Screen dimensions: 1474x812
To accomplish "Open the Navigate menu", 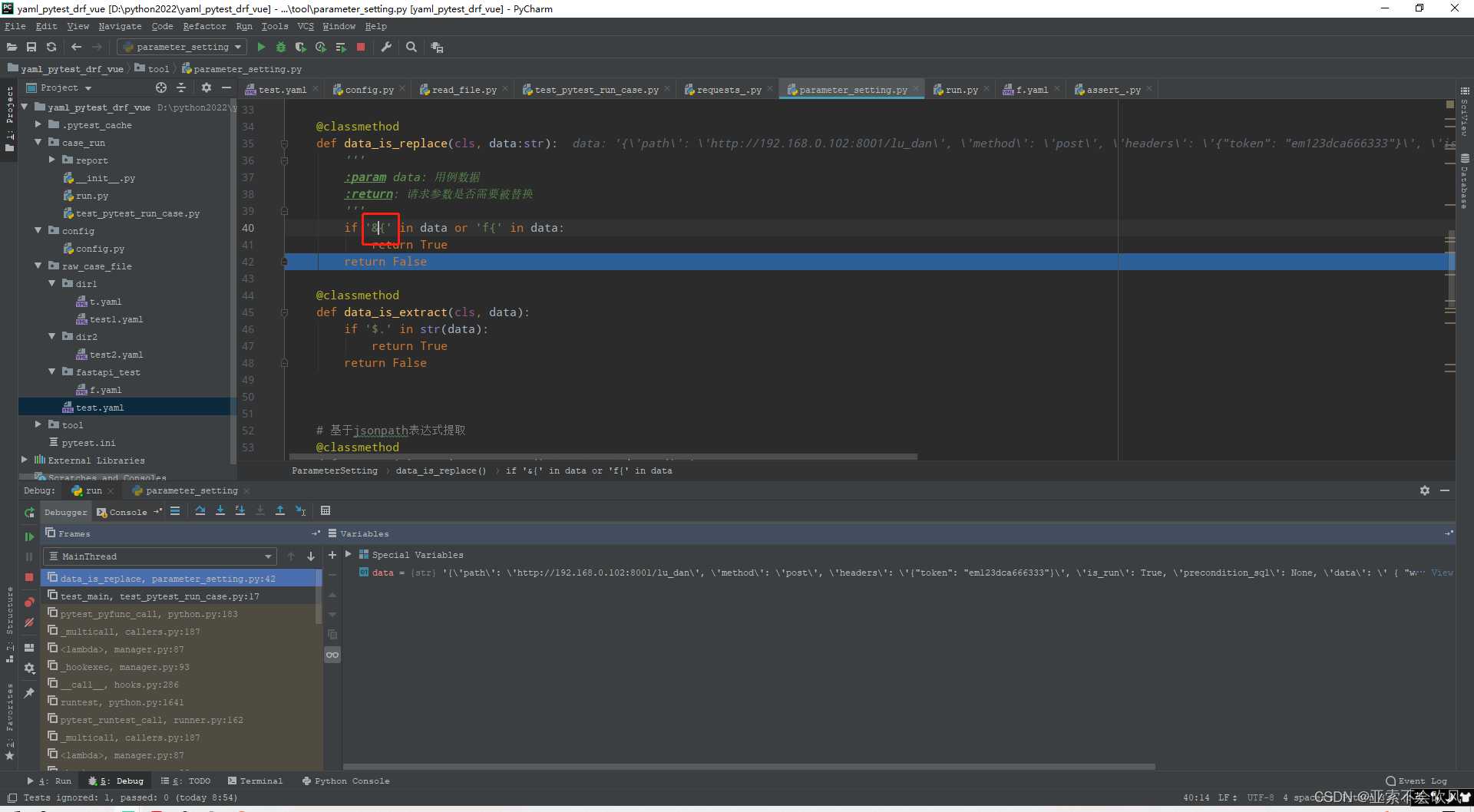I will tap(120, 26).
